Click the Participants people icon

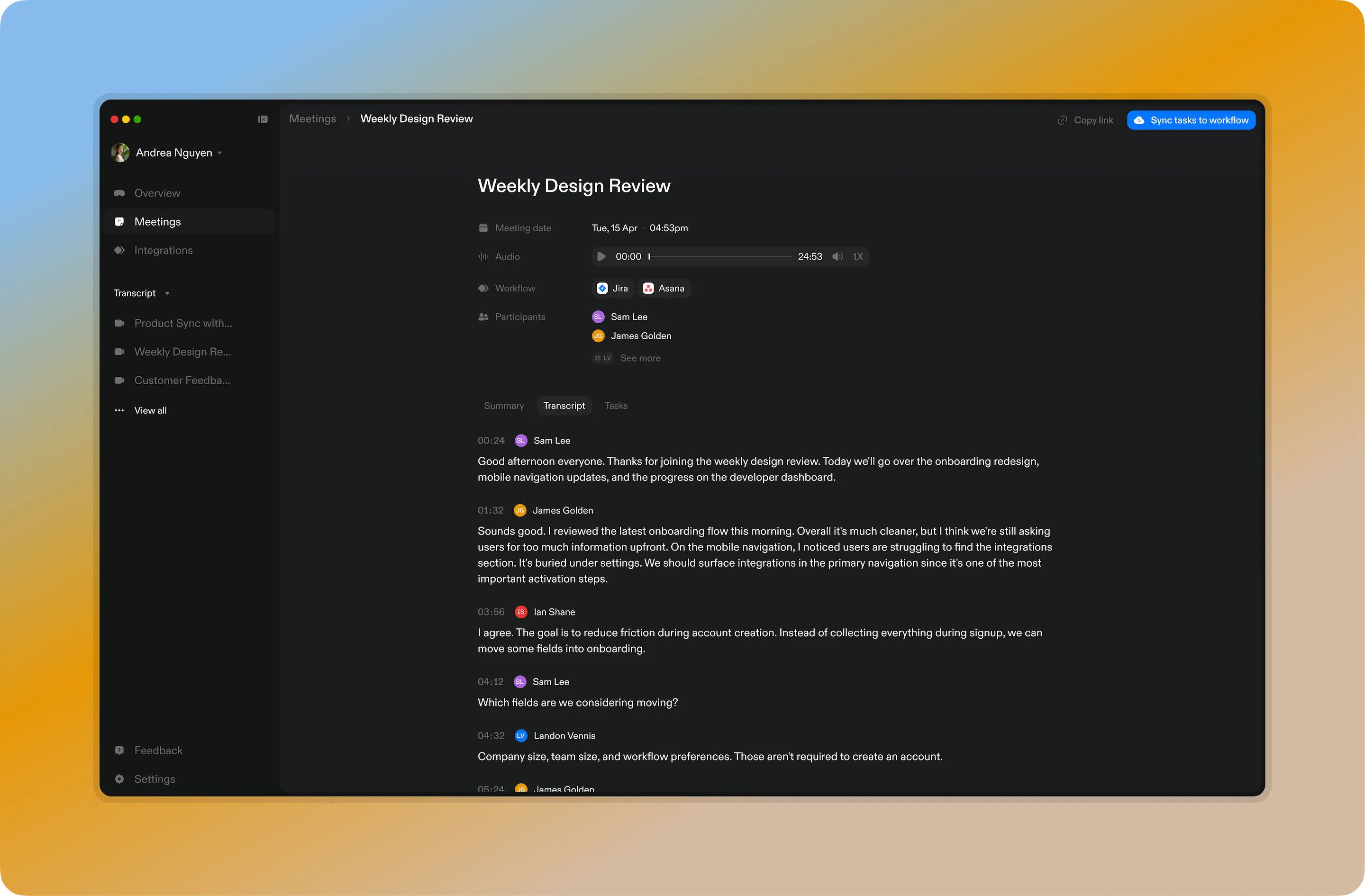pos(483,317)
